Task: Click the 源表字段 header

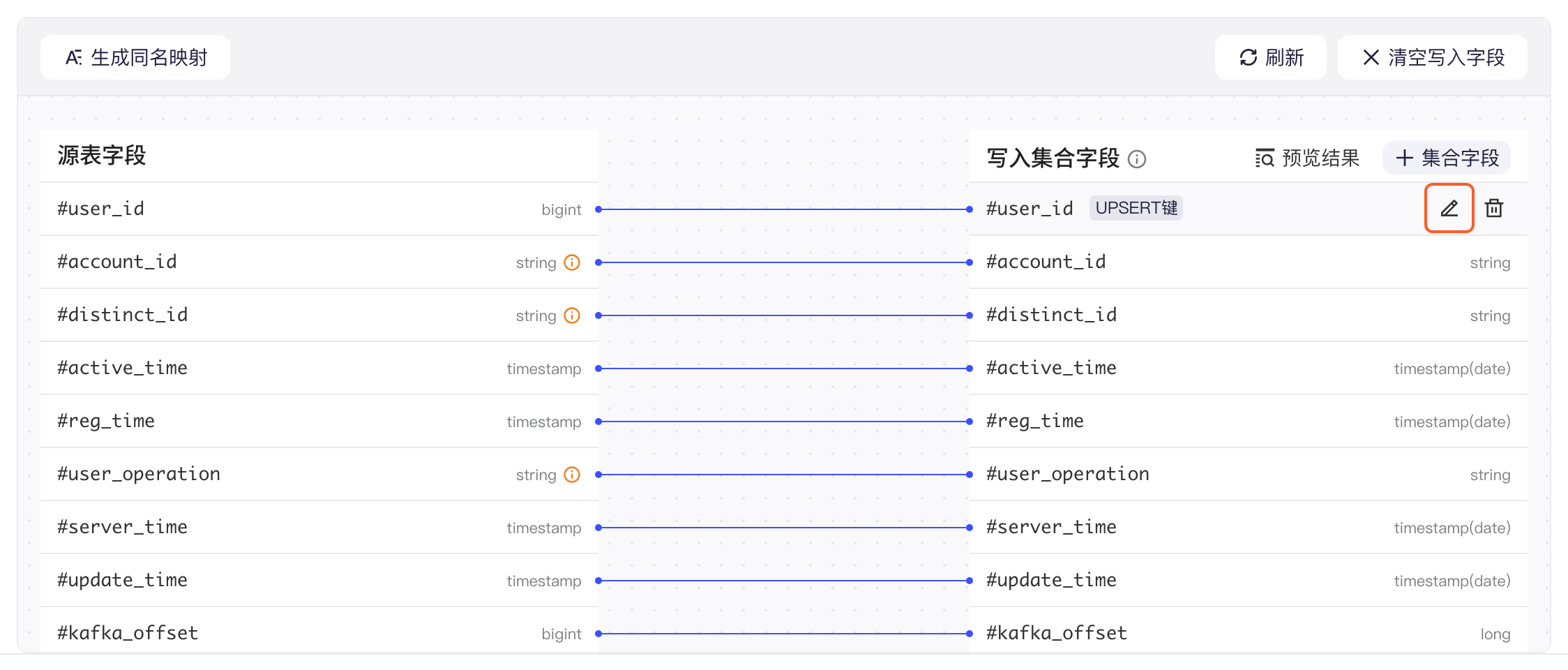Action: pyautogui.click(x=102, y=156)
